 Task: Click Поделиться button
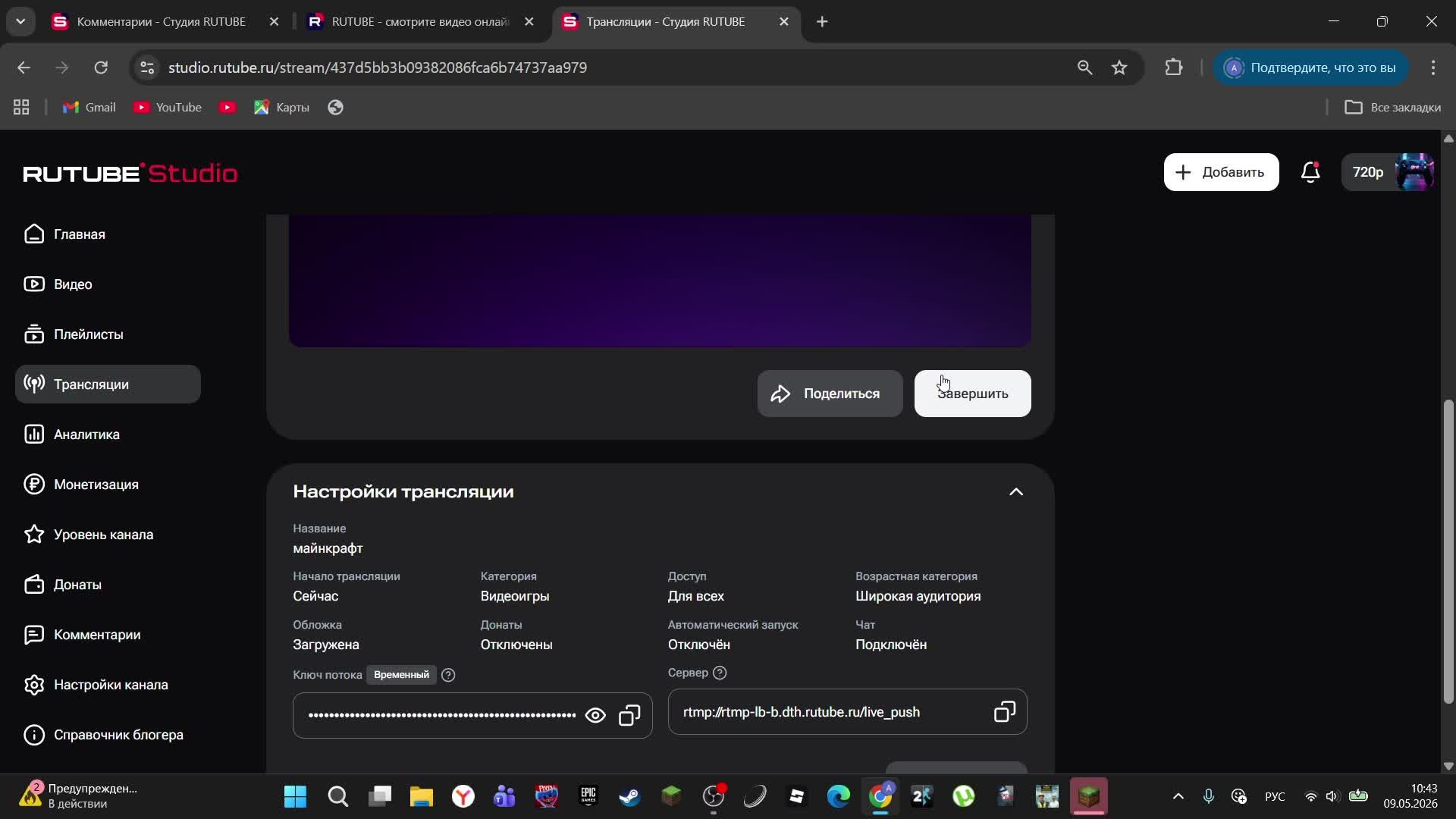point(830,394)
